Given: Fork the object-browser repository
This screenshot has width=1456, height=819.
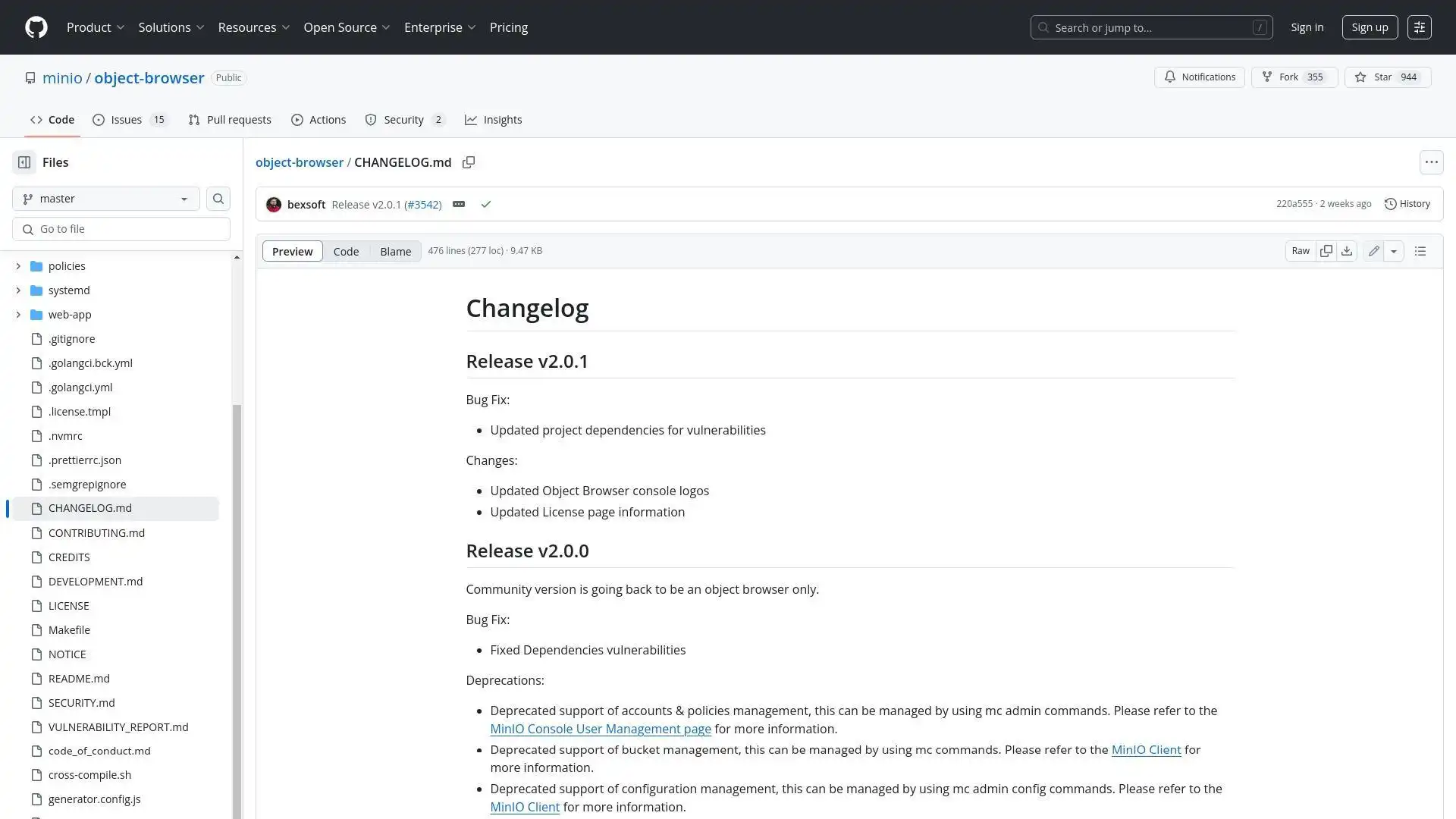Looking at the screenshot, I should (x=1294, y=77).
